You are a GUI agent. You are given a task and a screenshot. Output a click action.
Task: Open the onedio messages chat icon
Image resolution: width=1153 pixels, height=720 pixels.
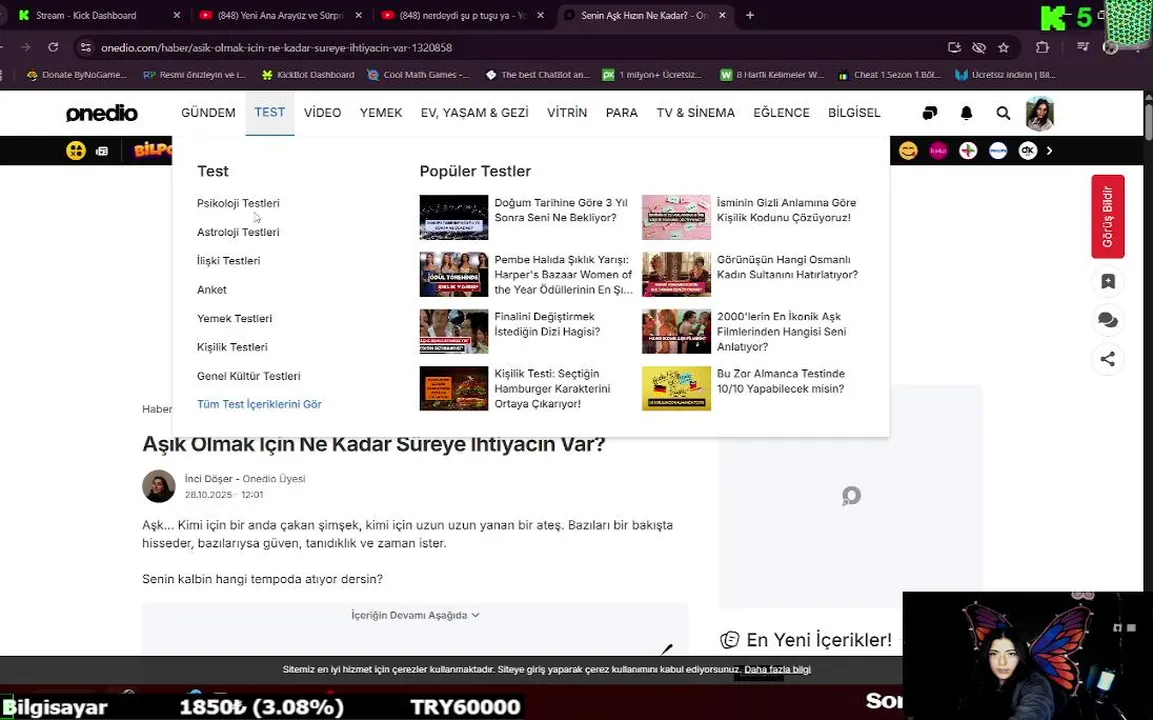(x=929, y=113)
